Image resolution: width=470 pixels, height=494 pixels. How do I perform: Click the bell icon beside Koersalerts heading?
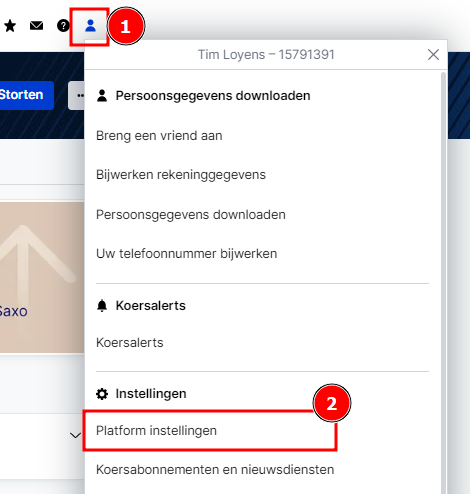(x=102, y=306)
